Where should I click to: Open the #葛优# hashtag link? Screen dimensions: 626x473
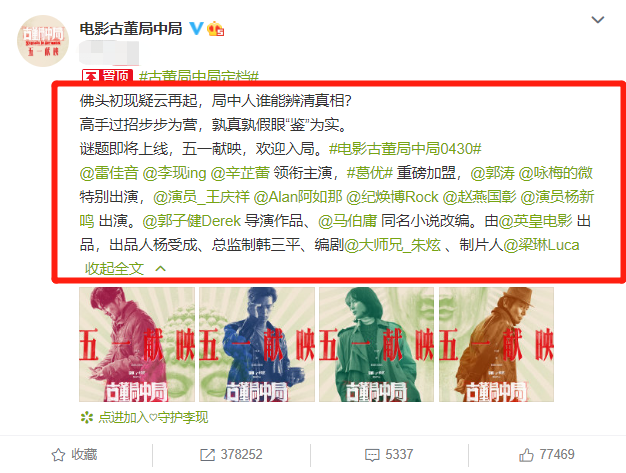[370, 173]
